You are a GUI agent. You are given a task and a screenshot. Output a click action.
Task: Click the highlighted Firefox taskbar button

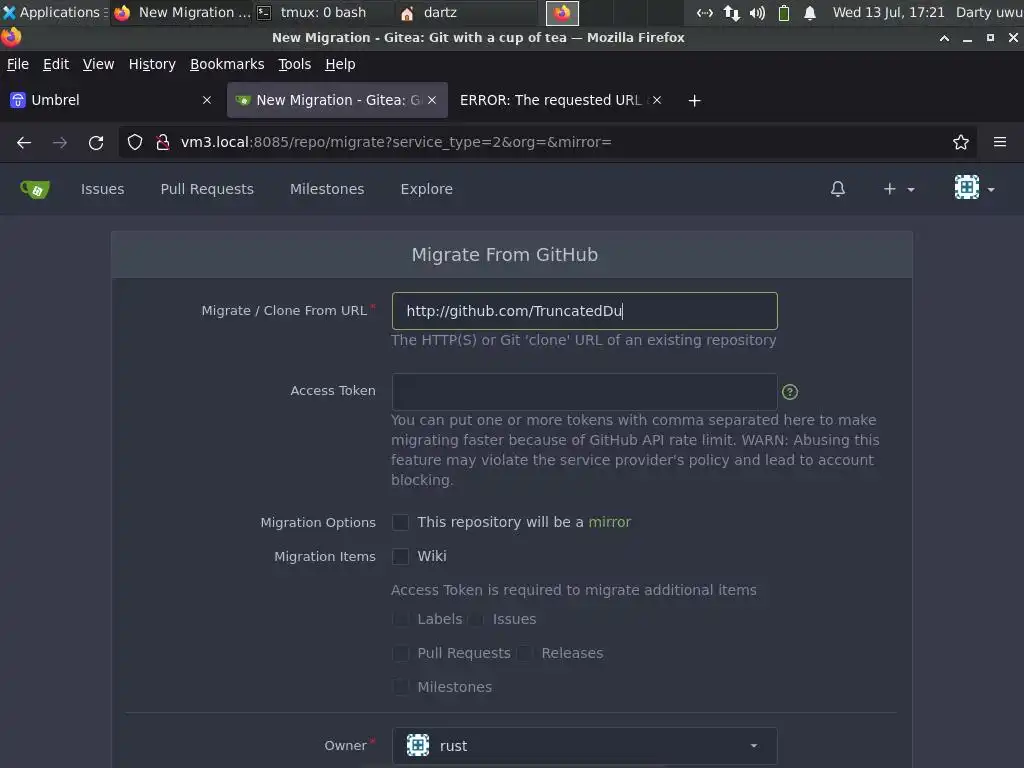562,12
